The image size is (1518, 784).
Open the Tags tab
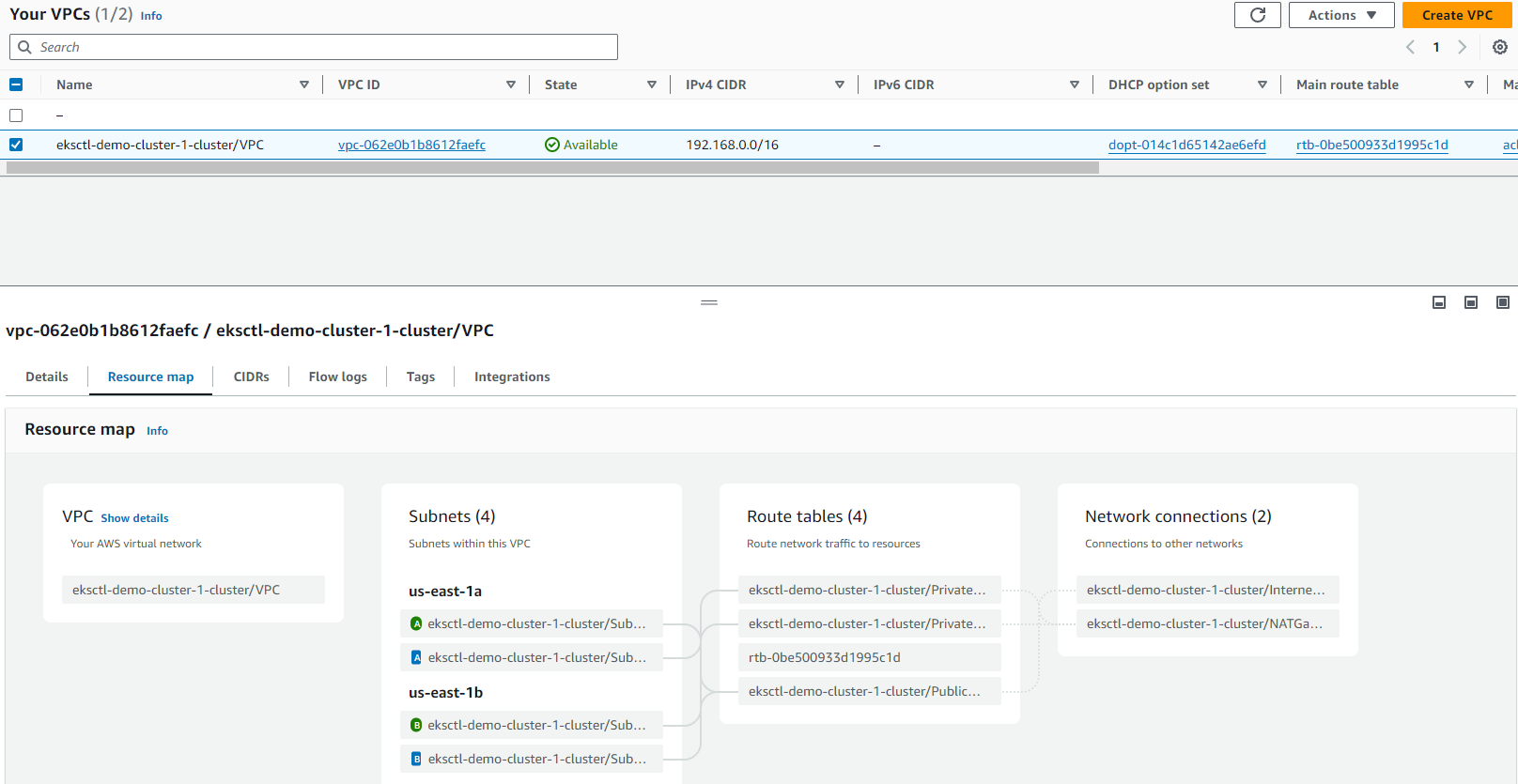pos(421,377)
